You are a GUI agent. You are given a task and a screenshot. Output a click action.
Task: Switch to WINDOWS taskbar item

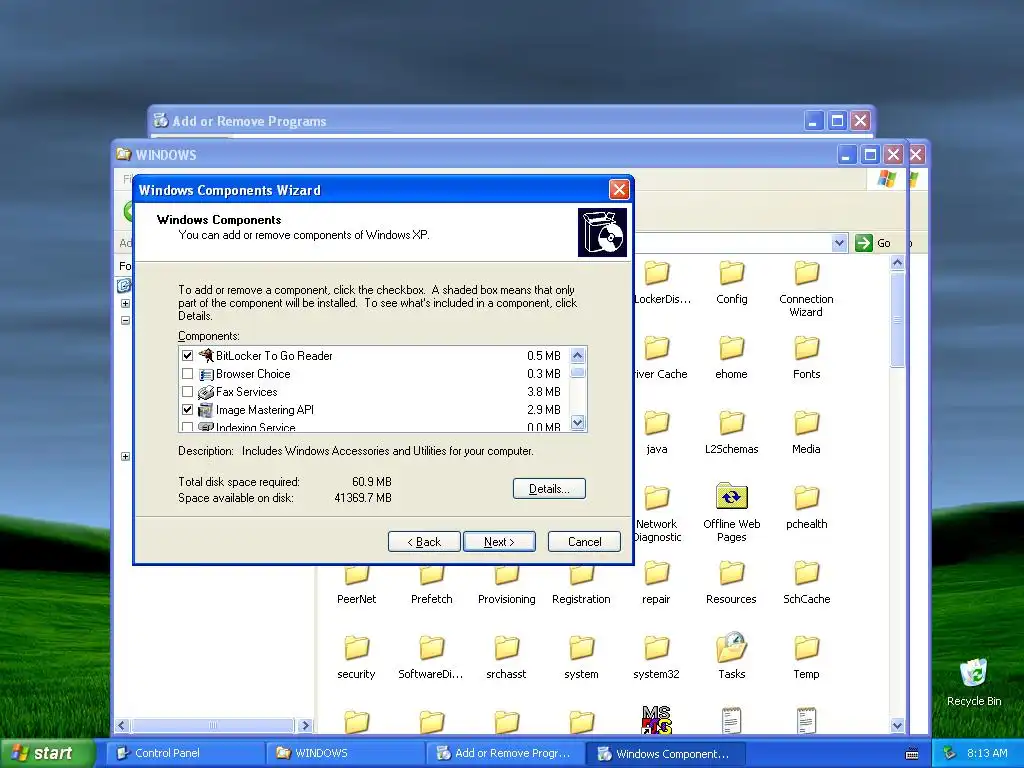(345, 753)
